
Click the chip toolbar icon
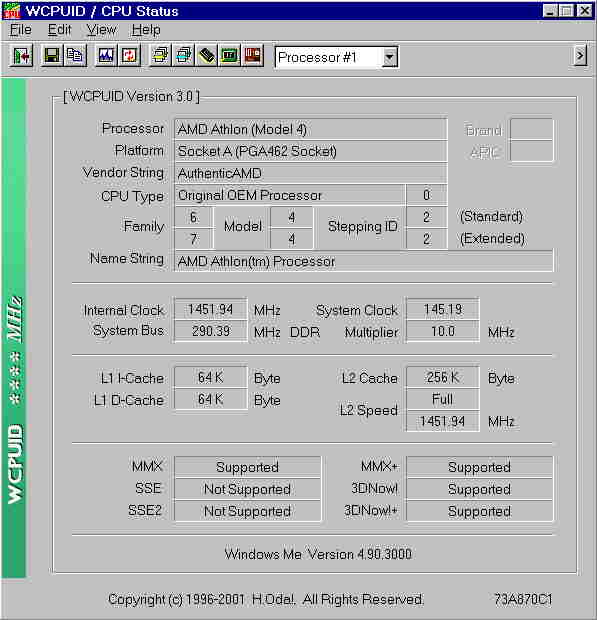(207, 56)
